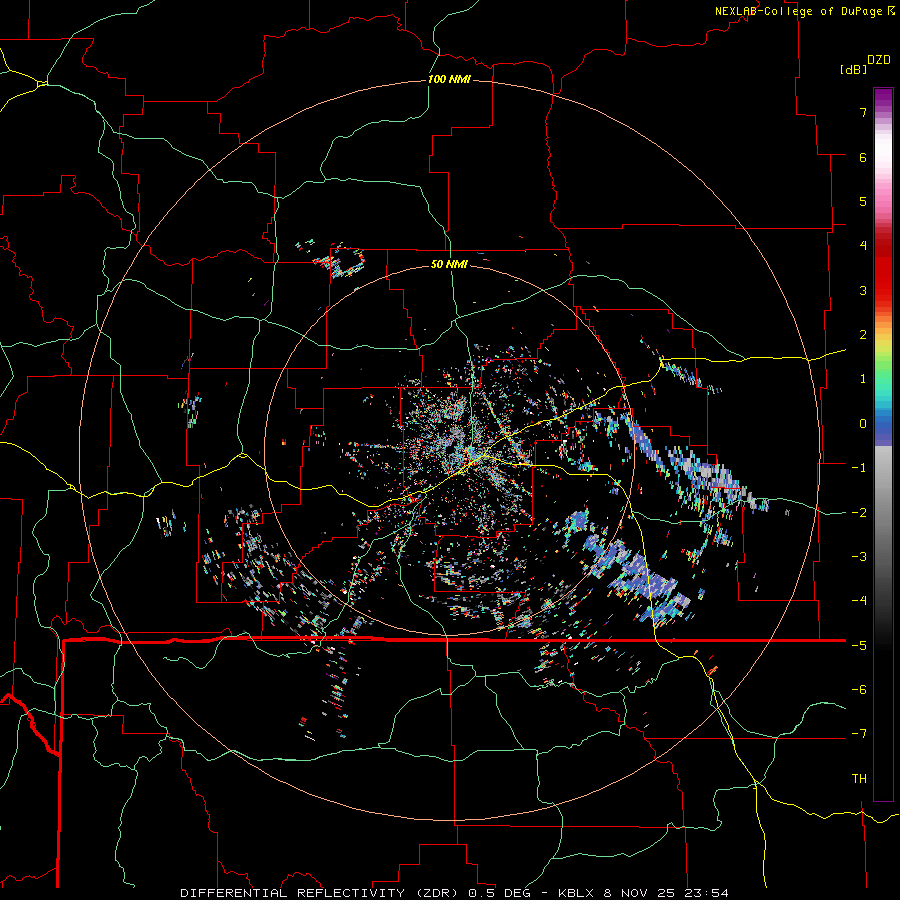Click the -2 value on color scale
The image size is (900, 900).
click(x=859, y=513)
